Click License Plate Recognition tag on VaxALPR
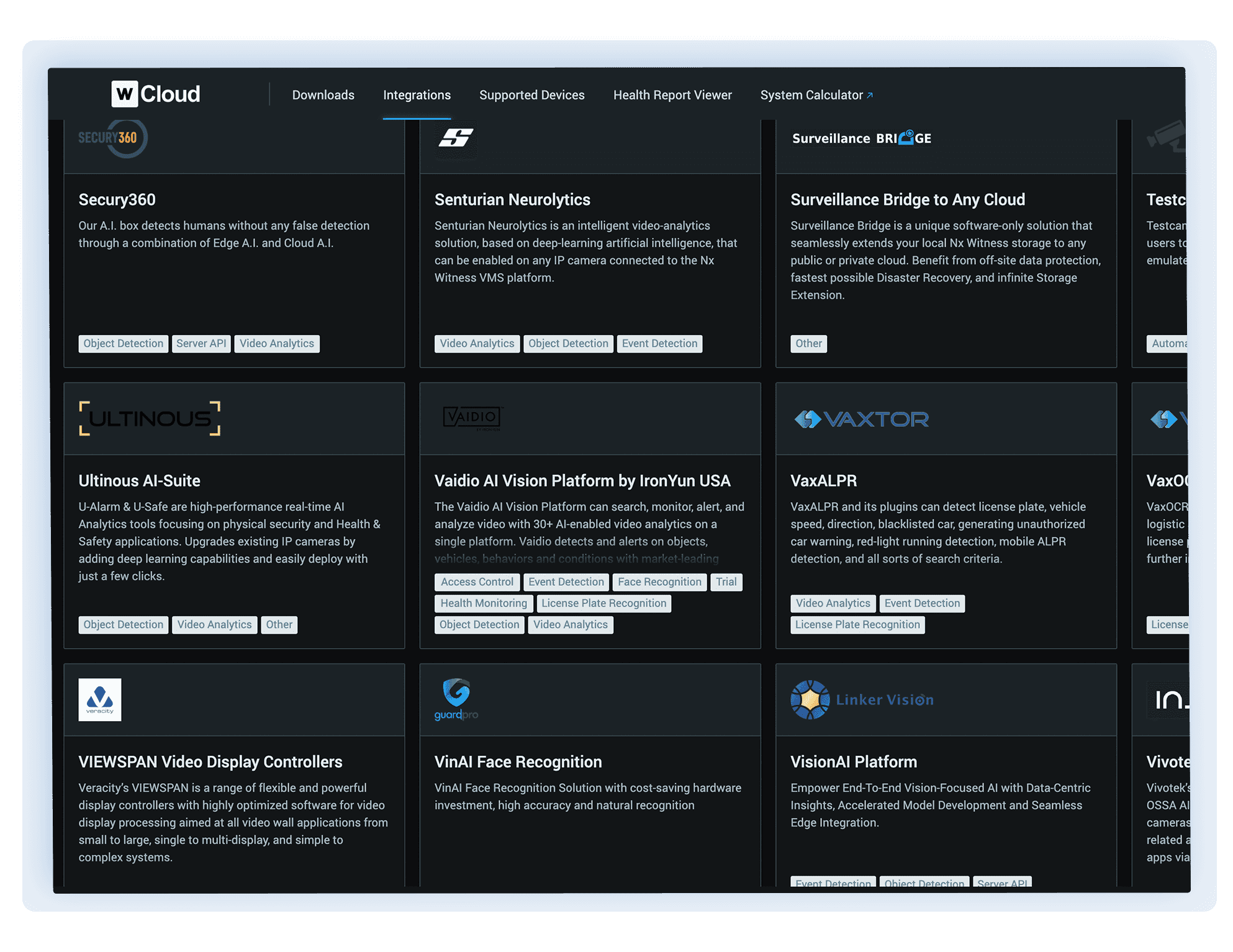The width and height of the screenshot is (1233, 952). pos(857,625)
